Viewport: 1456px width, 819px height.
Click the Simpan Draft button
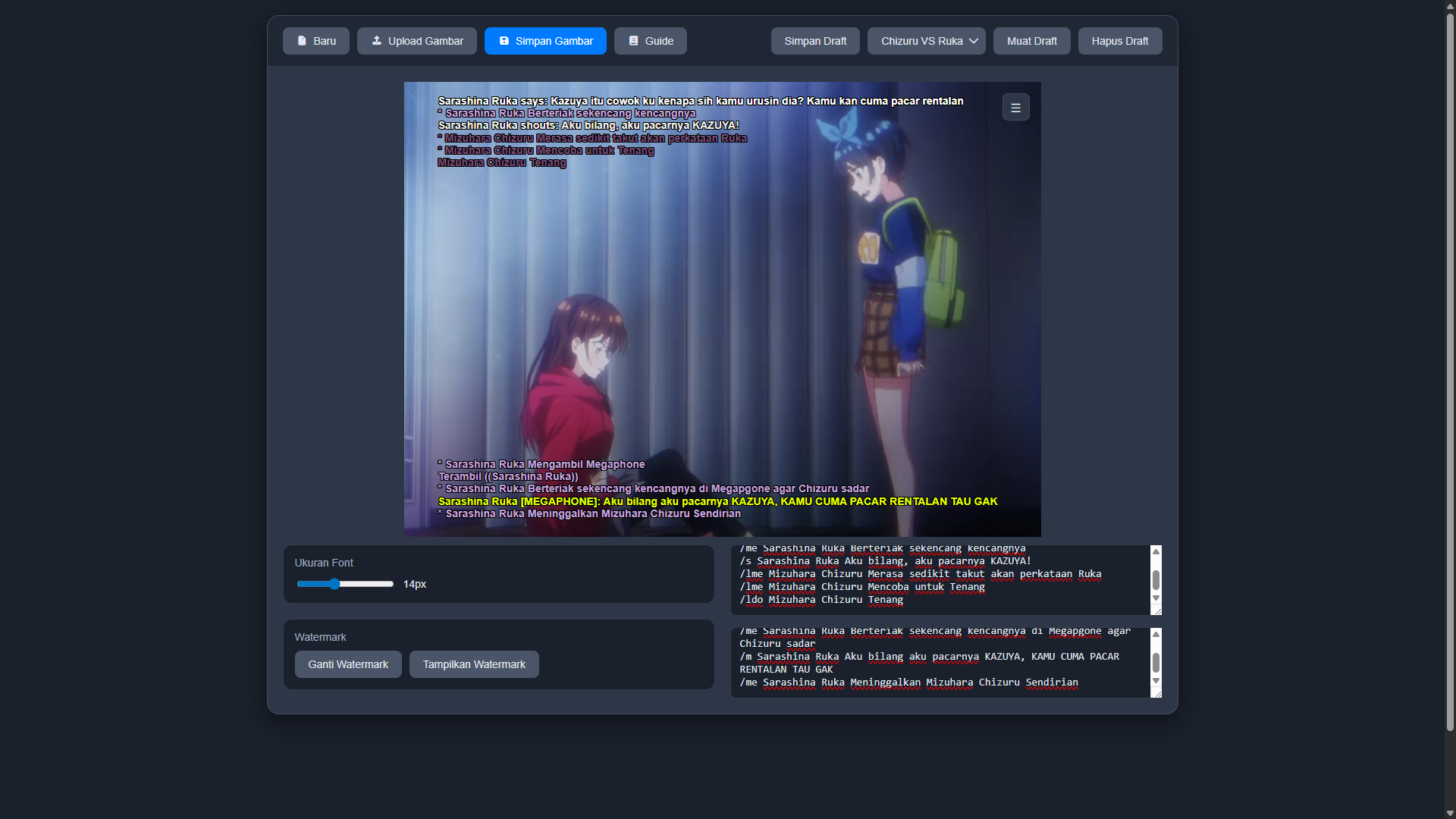tap(815, 41)
